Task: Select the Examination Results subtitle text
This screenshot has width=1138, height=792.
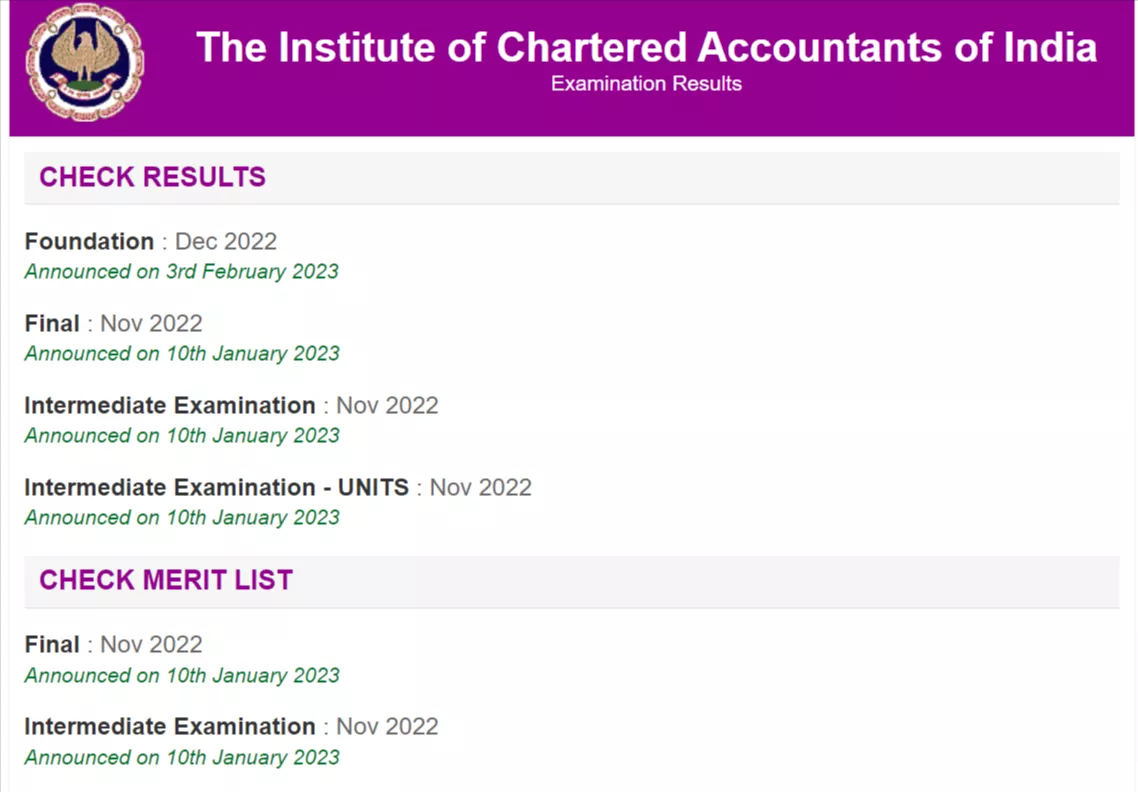Action: point(646,83)
